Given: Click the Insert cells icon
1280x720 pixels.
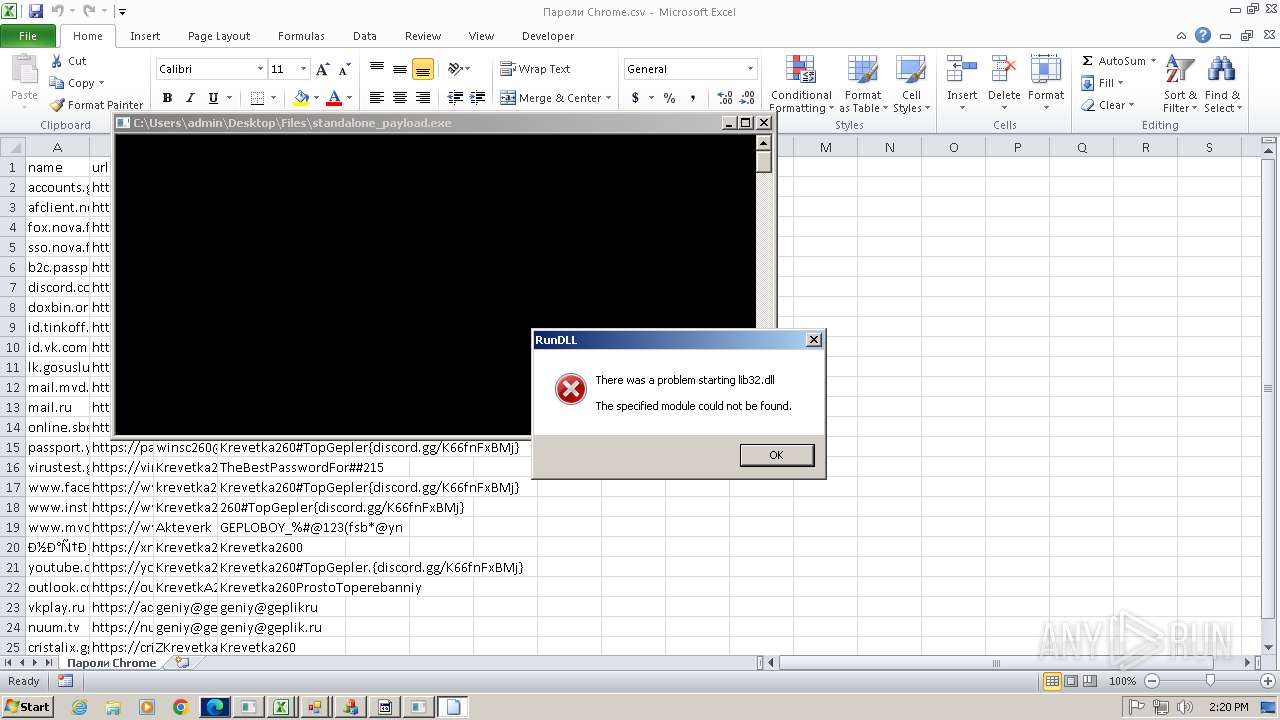Looking at the screenshot, I should tap(962, 70).
